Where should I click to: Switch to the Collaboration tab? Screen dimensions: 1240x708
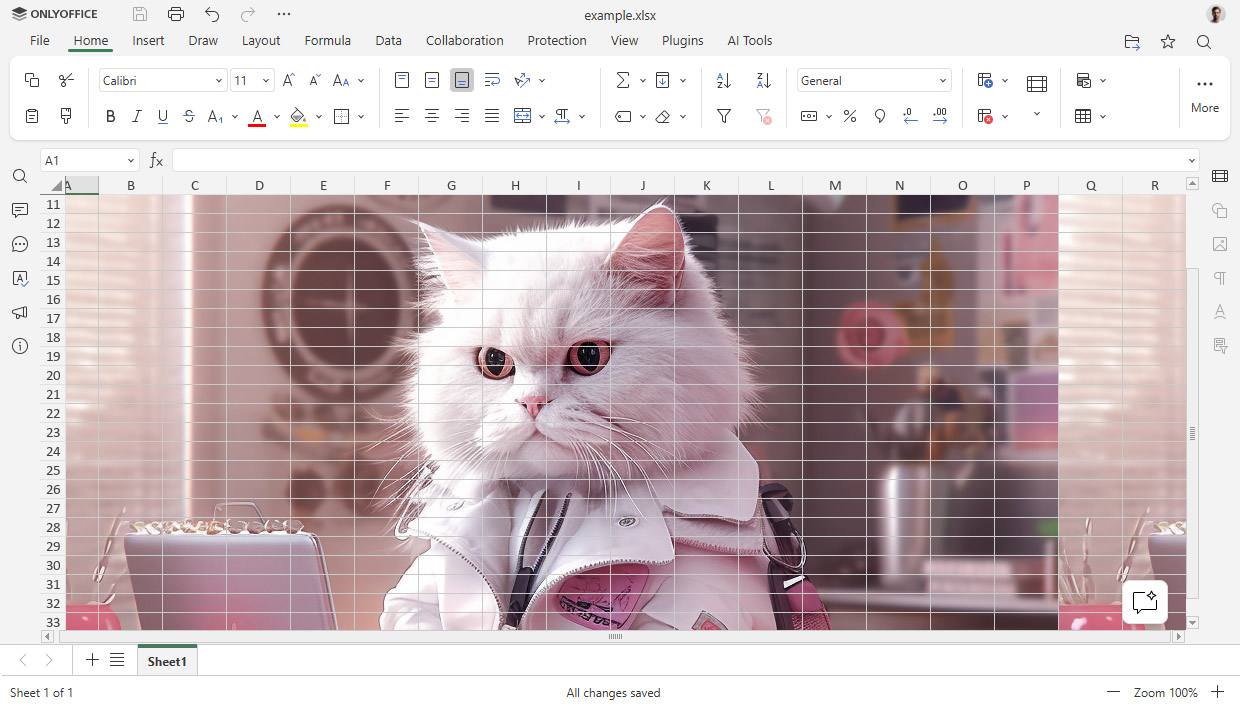point(465,41)
